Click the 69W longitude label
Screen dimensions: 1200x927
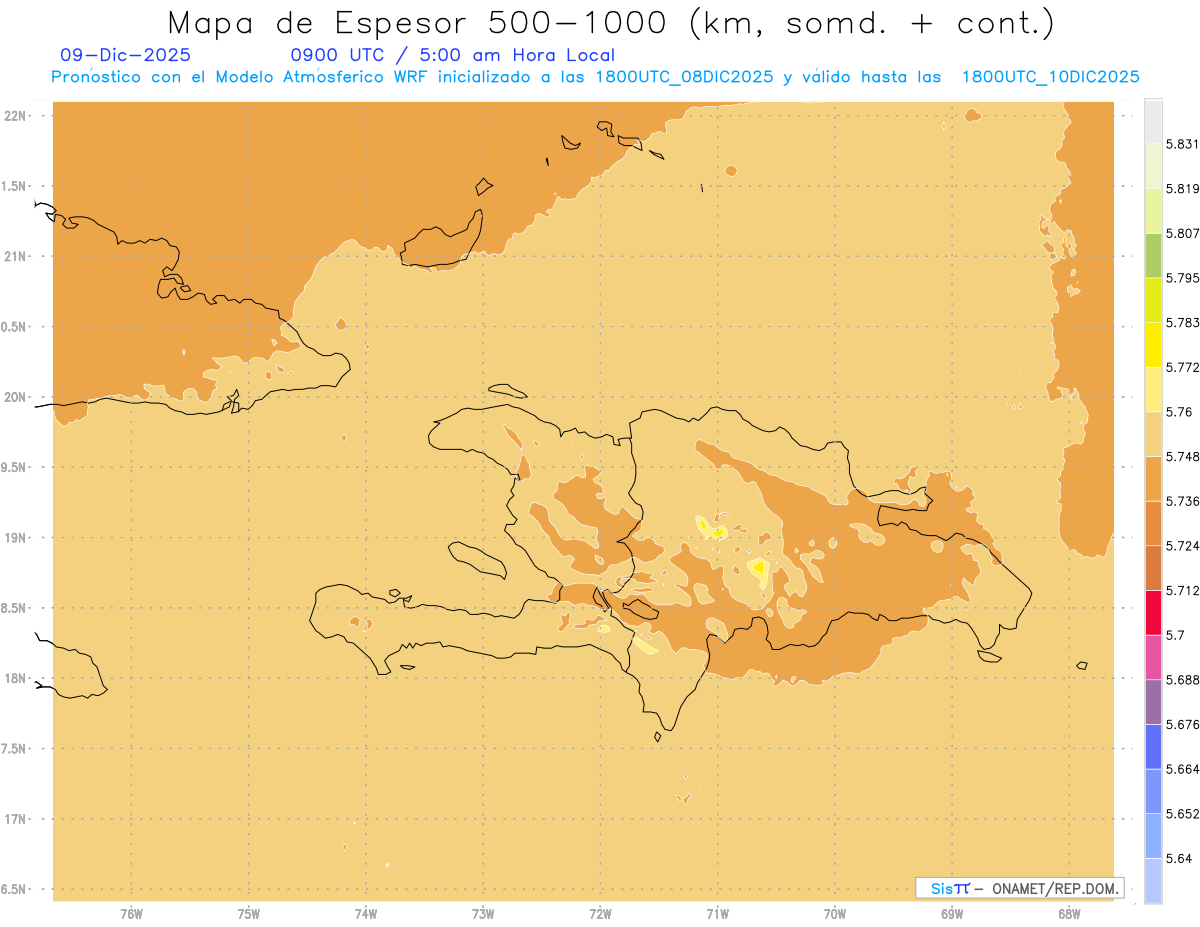pos(952,914)
